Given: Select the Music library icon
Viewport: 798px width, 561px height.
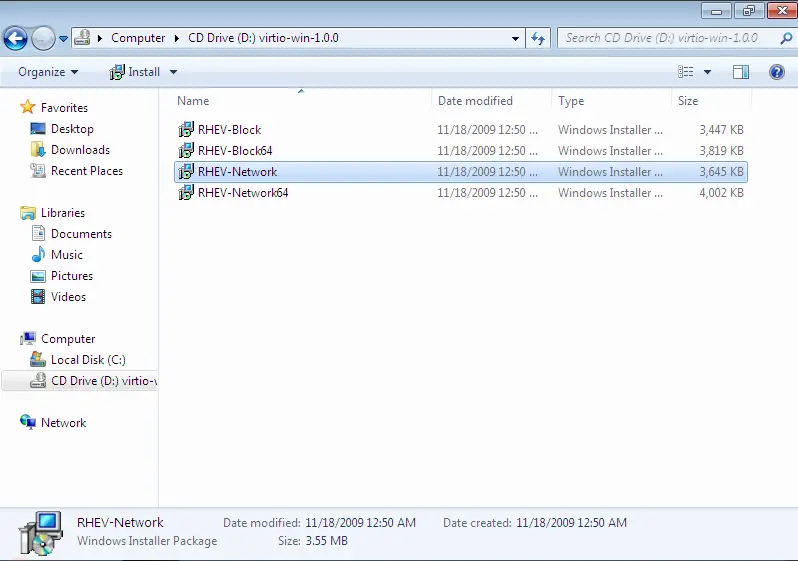Looking at the screenshot, I should 39,255.
